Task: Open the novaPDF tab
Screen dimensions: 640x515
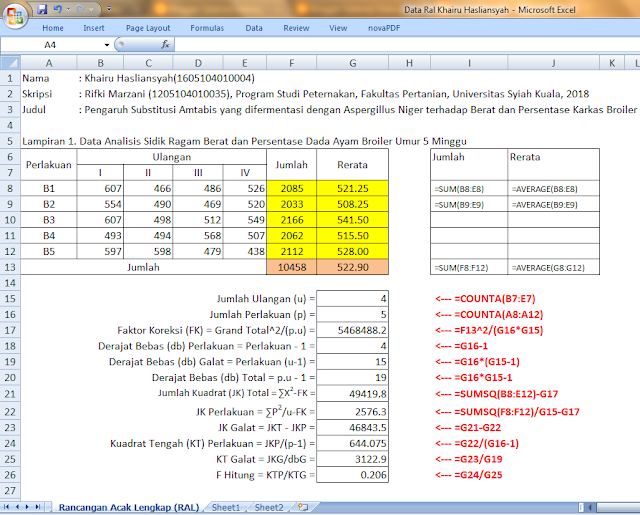Action: [x=384, y=28]
